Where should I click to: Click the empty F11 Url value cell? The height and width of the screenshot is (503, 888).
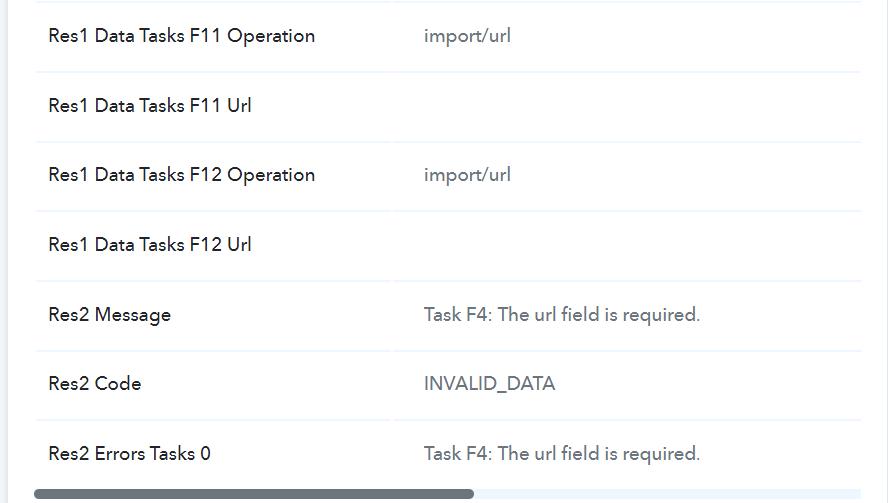[x=626, y=106]
